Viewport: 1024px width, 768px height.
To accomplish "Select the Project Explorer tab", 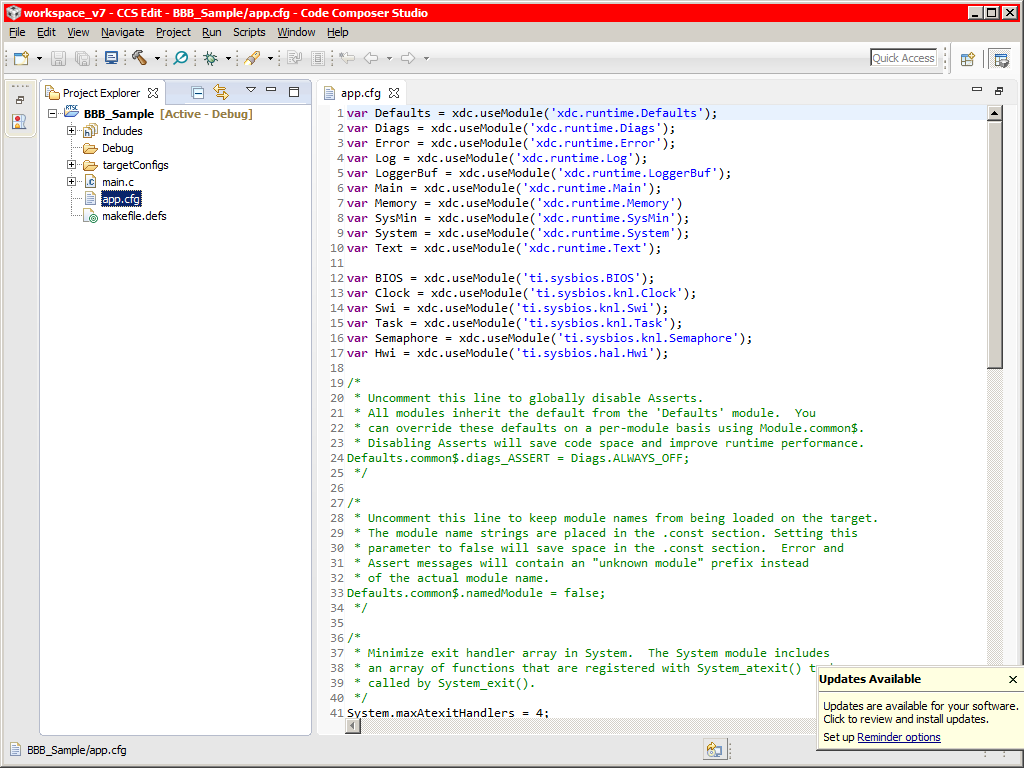I will tap(101, 93).
